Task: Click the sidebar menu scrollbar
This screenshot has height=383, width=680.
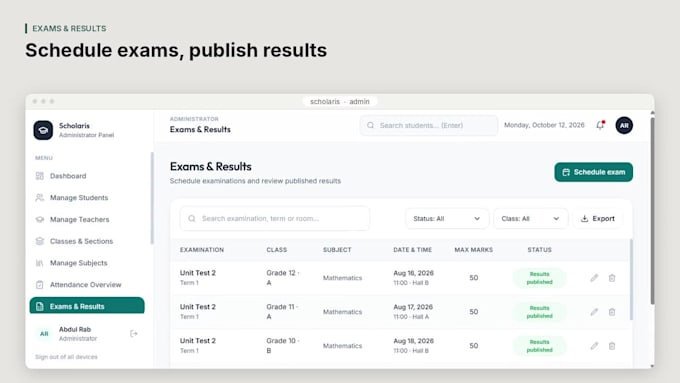Action: point(152,198)
